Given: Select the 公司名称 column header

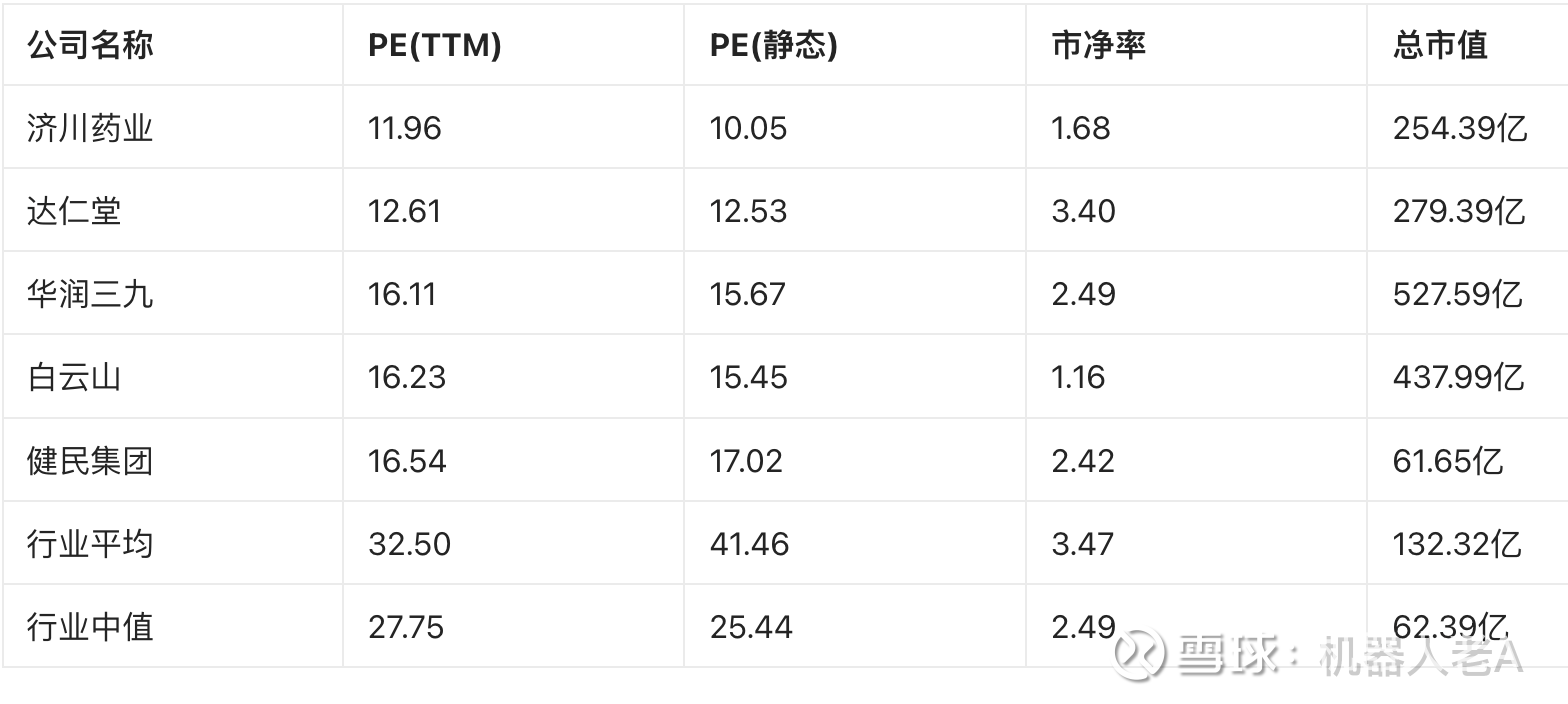Looking at the screenshot, I should [x=90, y=45].
